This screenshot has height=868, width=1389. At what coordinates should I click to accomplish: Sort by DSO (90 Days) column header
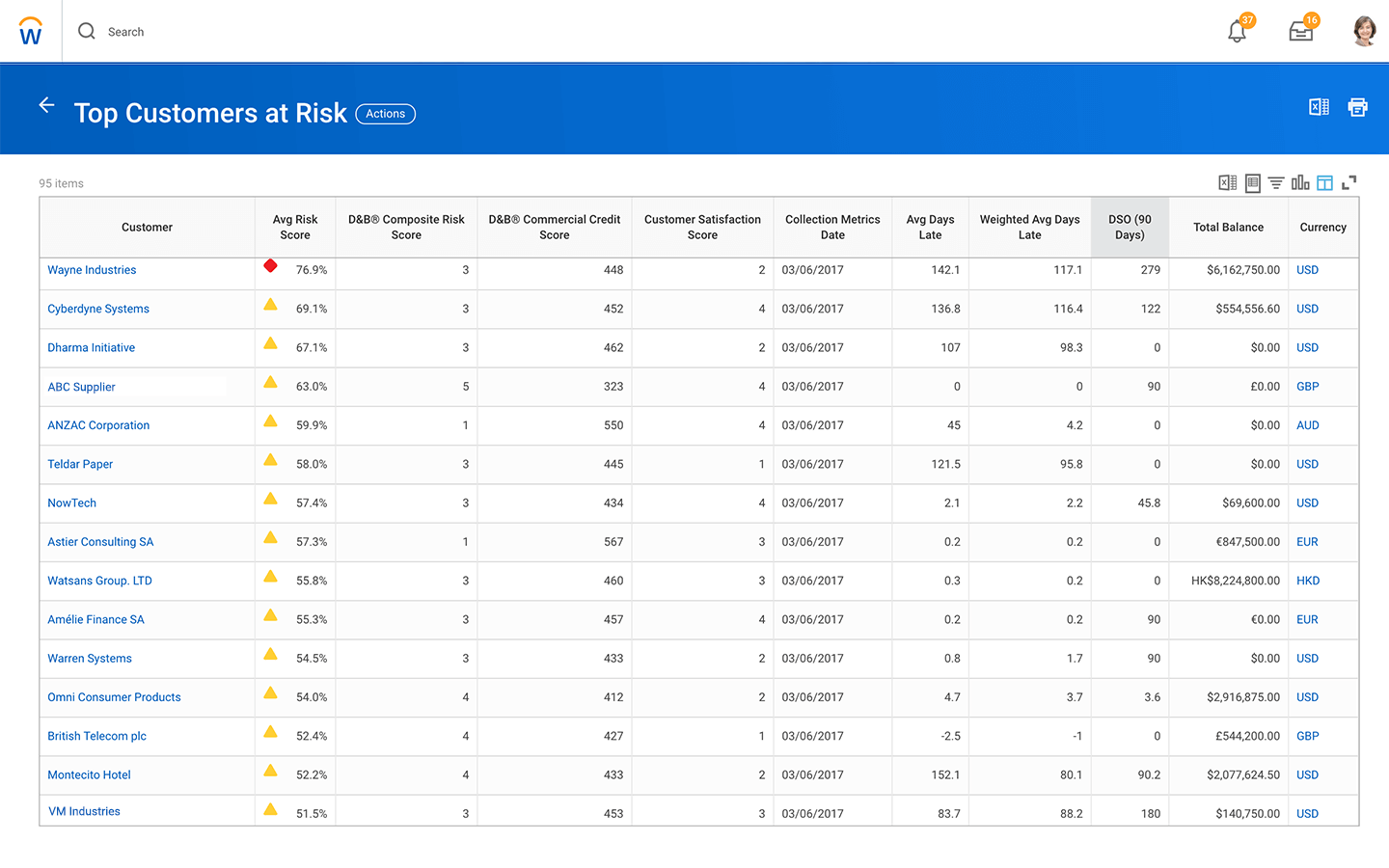[x=1130, y=228]
